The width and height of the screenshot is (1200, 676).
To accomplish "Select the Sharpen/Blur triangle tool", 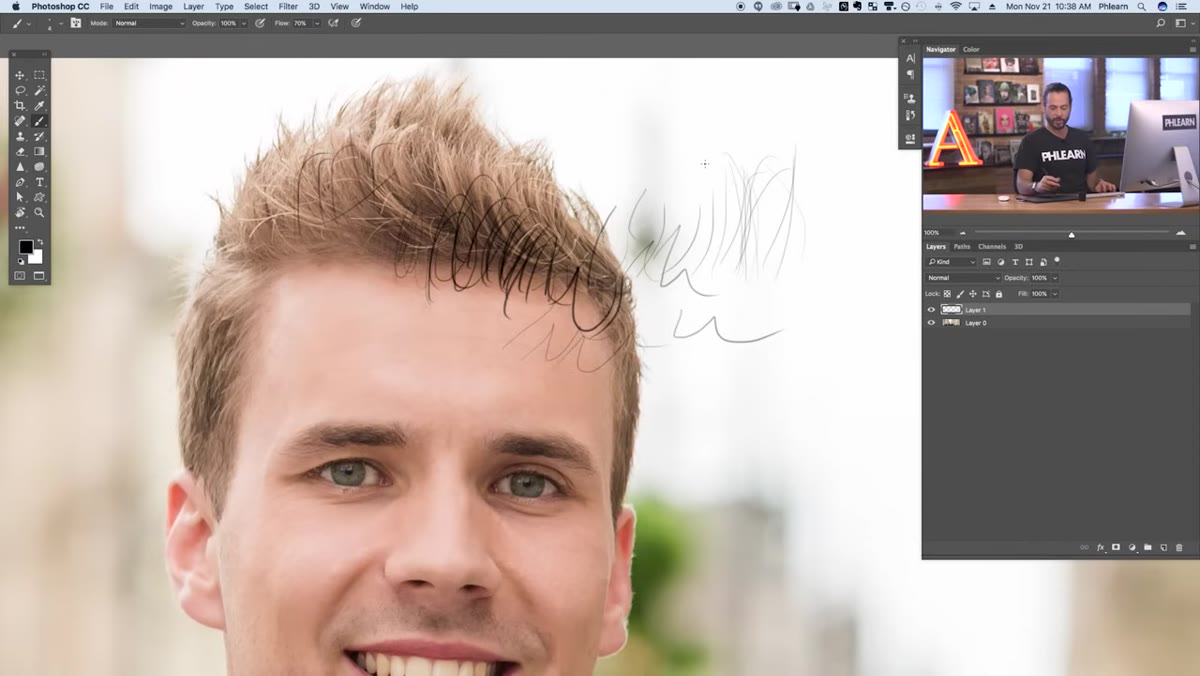I will (20, 167).
